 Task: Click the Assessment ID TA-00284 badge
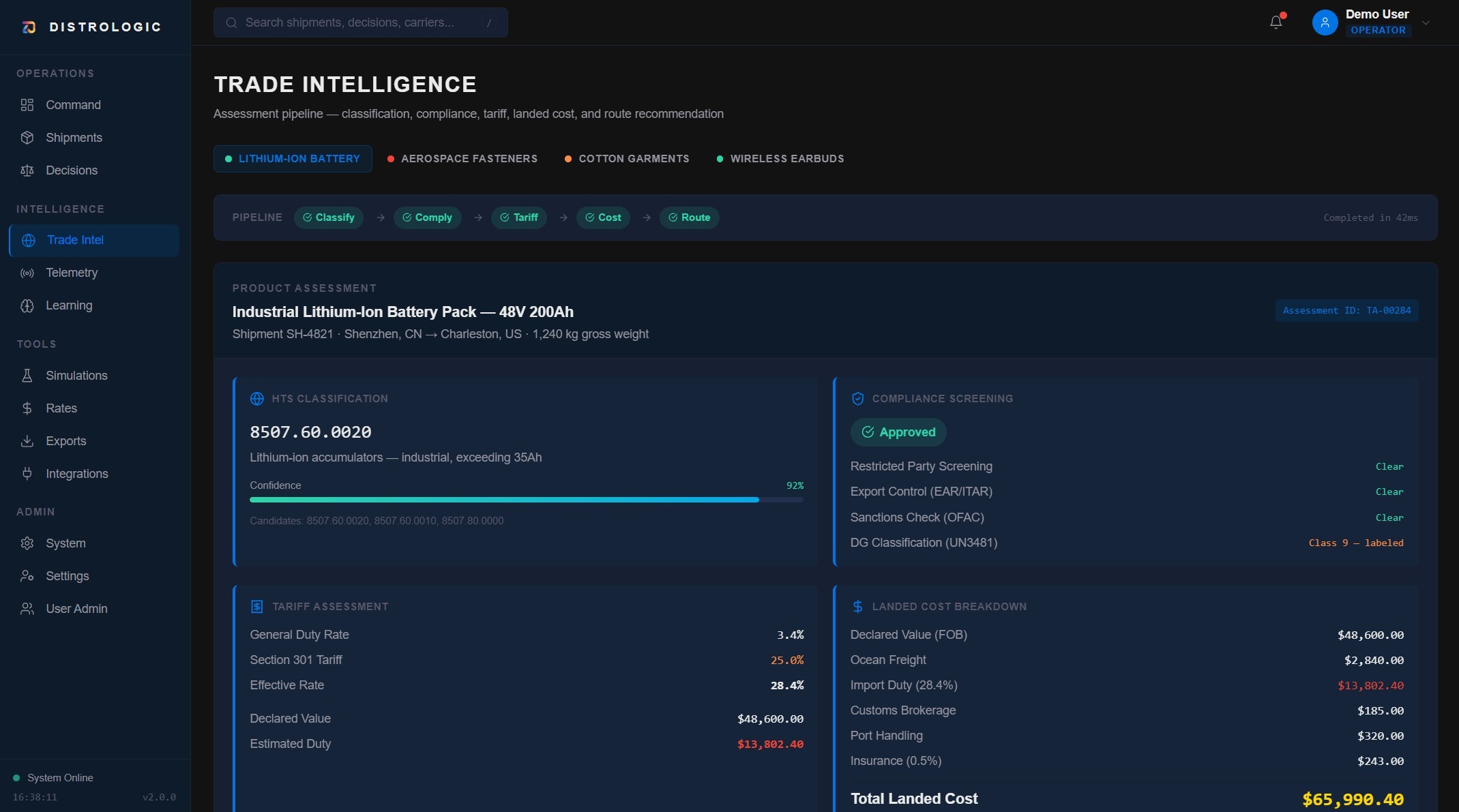pyautogui.click(x=1346, y=310)
